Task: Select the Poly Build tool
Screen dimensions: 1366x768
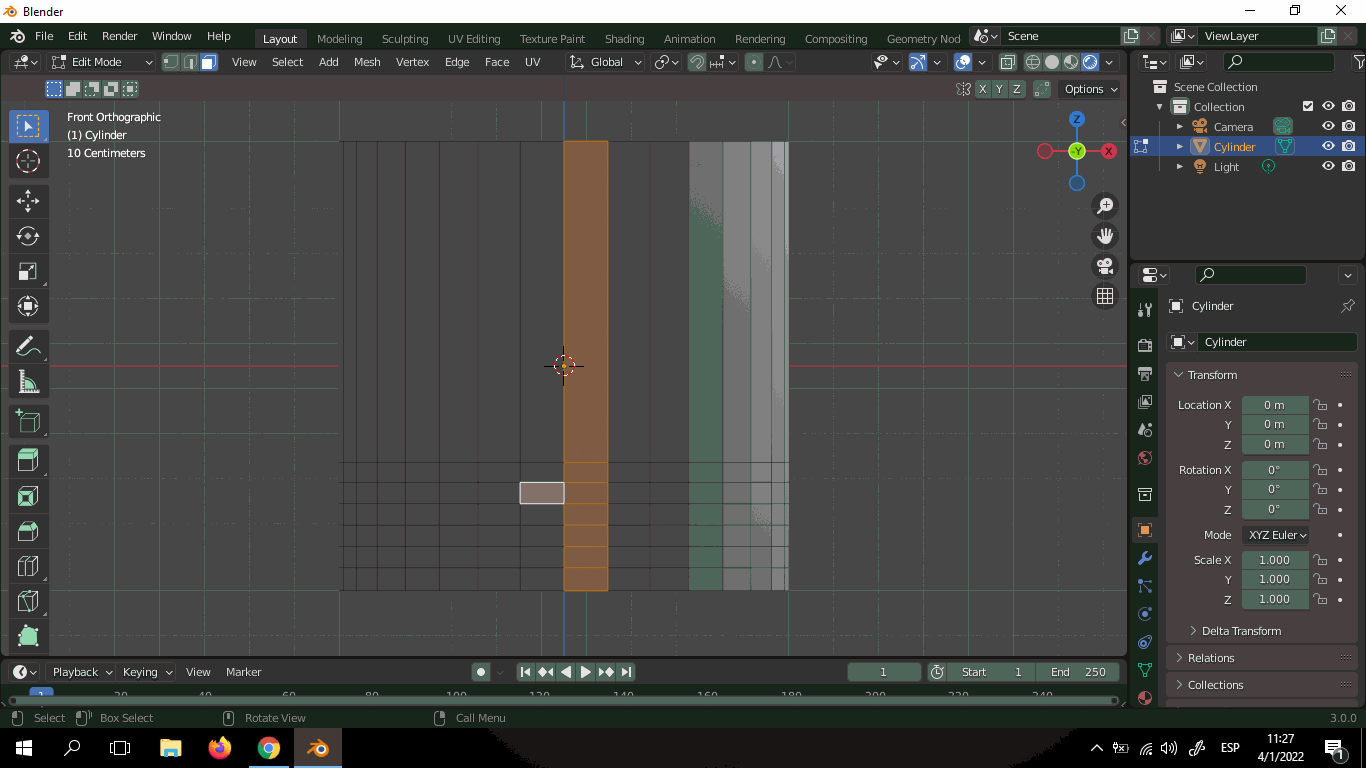Action: coord(28,636)
